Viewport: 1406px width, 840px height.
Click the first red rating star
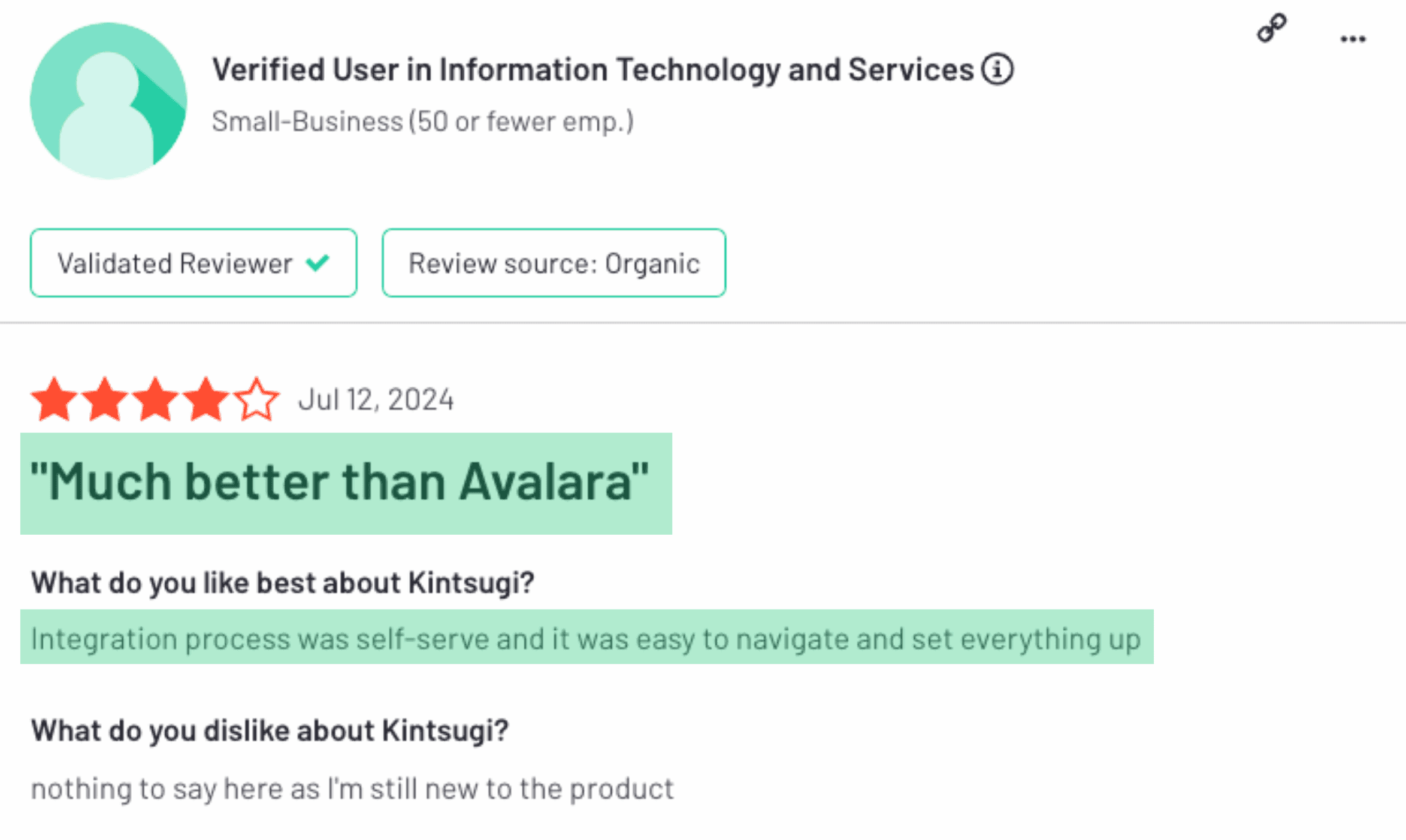[54, 399]
